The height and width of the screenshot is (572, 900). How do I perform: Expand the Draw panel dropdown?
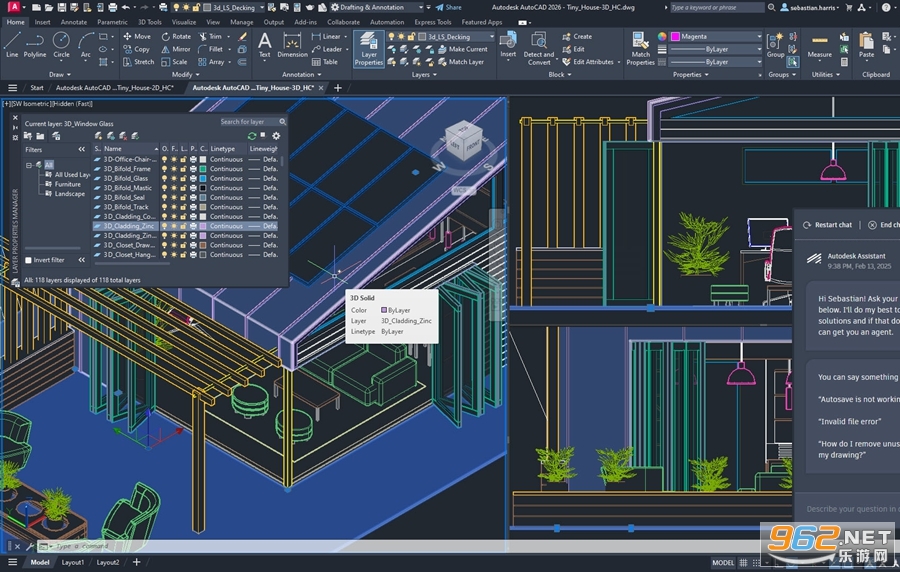[60, 75]
